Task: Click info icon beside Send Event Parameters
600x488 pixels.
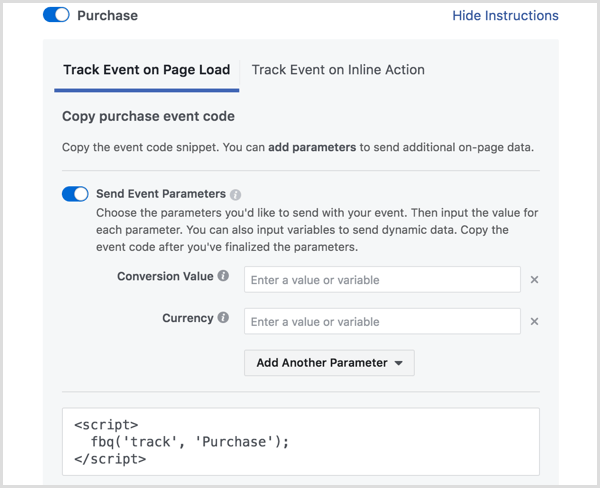Action: tap(235, 195)
